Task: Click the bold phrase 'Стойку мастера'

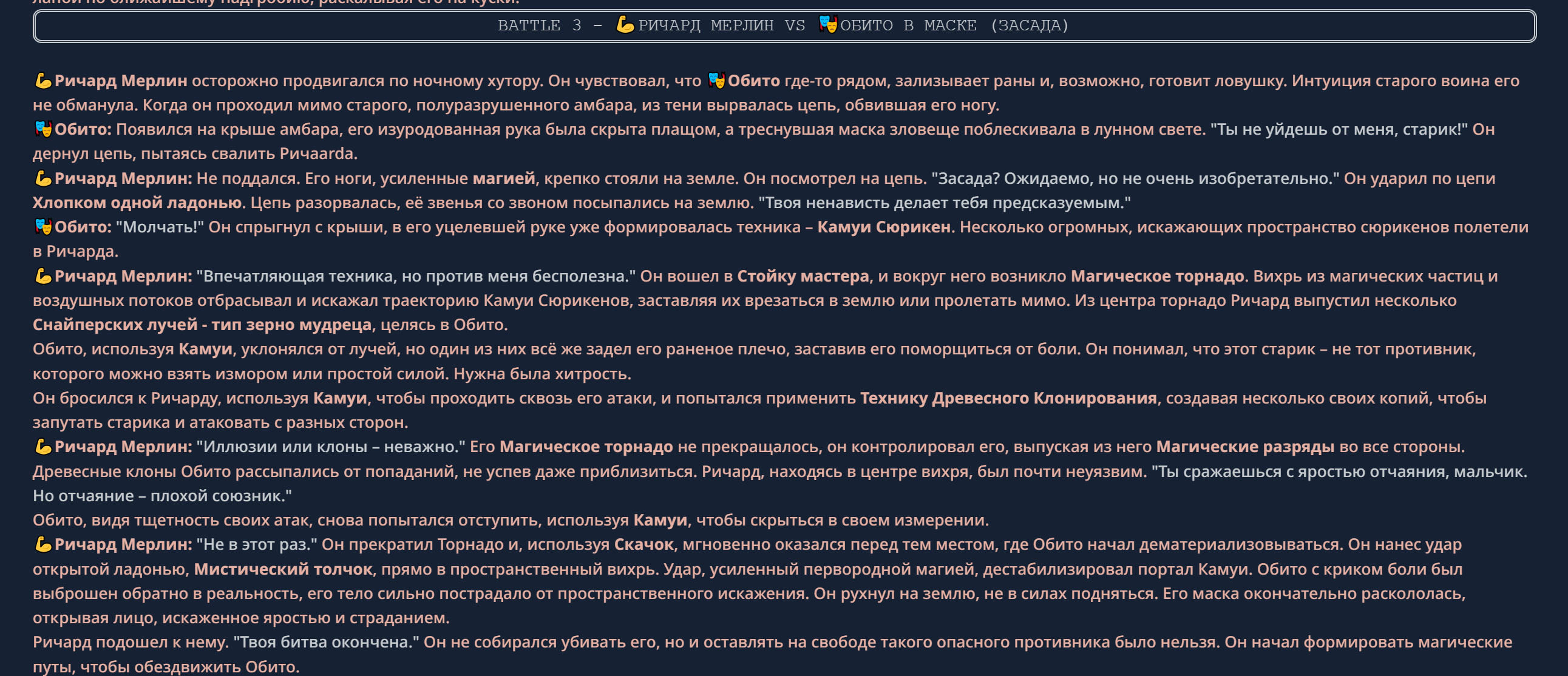Action: [x=803, y=275]
